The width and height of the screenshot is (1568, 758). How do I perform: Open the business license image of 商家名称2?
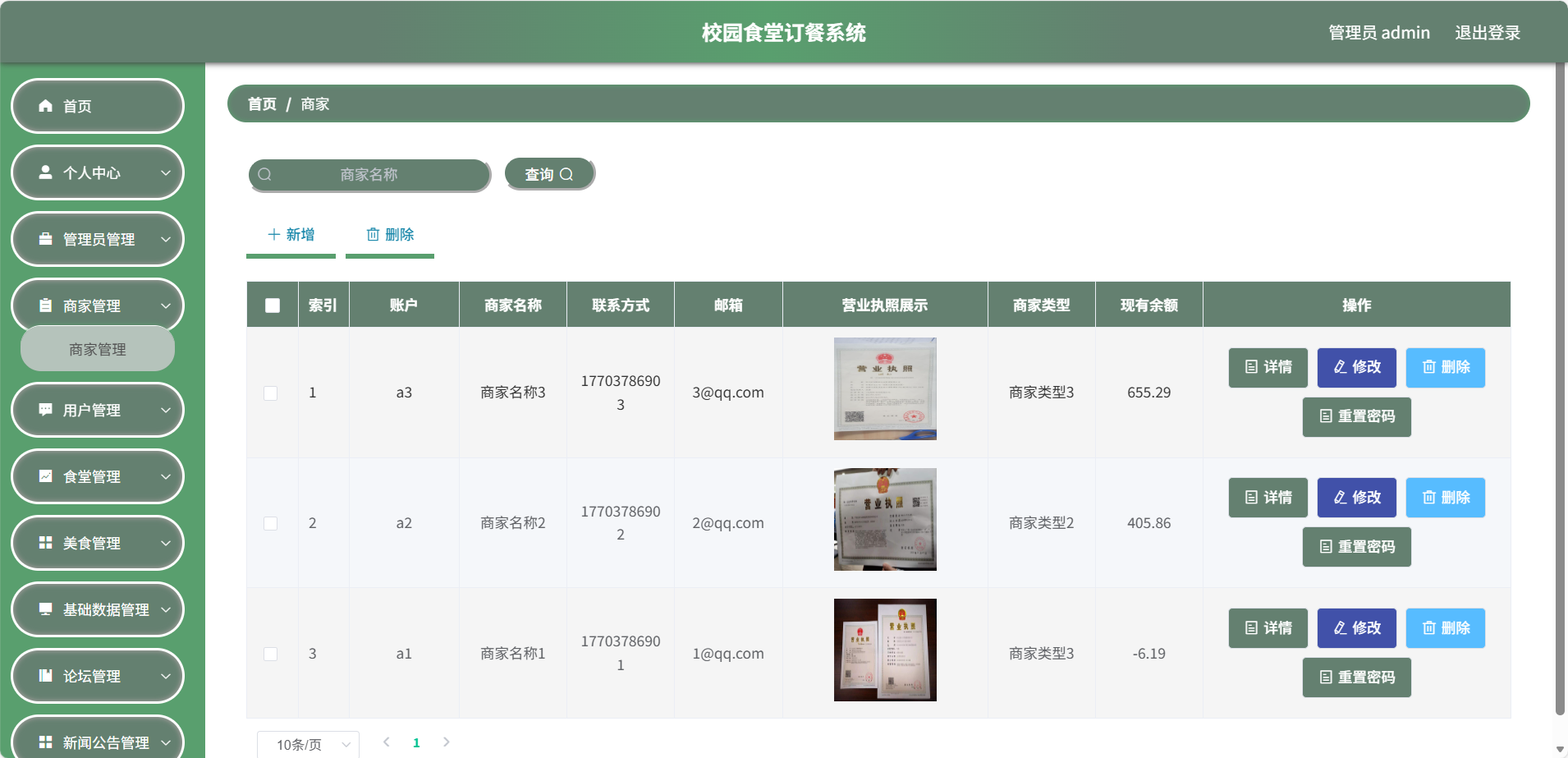(885, 520)
